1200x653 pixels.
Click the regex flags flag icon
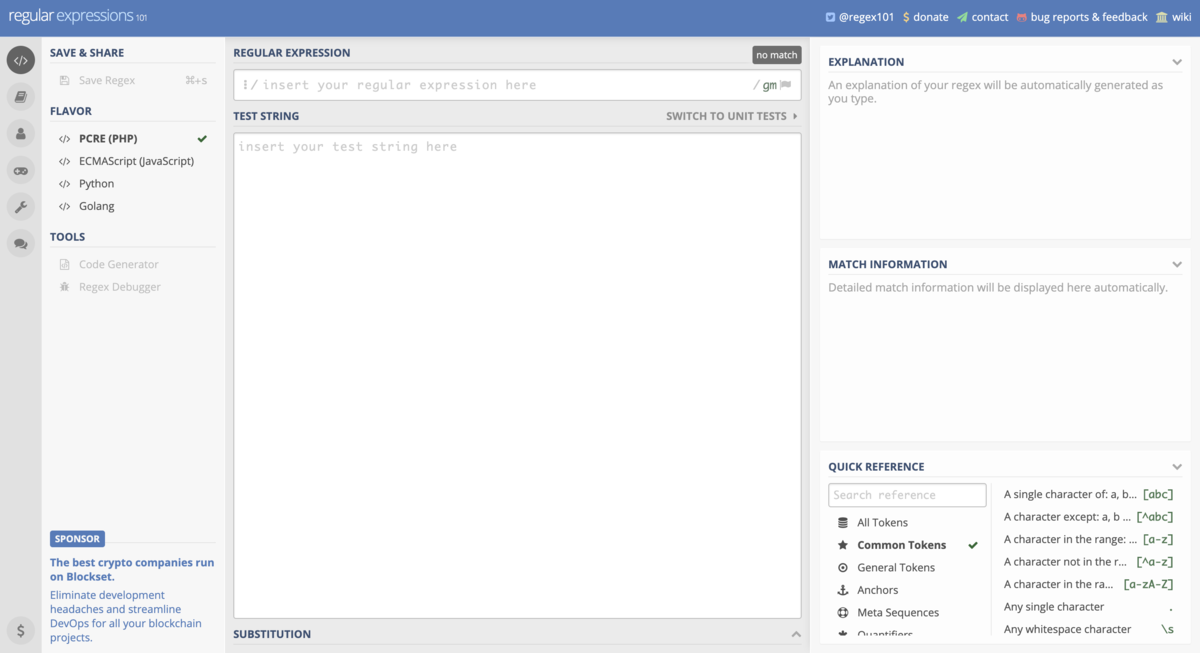point(785,85)
